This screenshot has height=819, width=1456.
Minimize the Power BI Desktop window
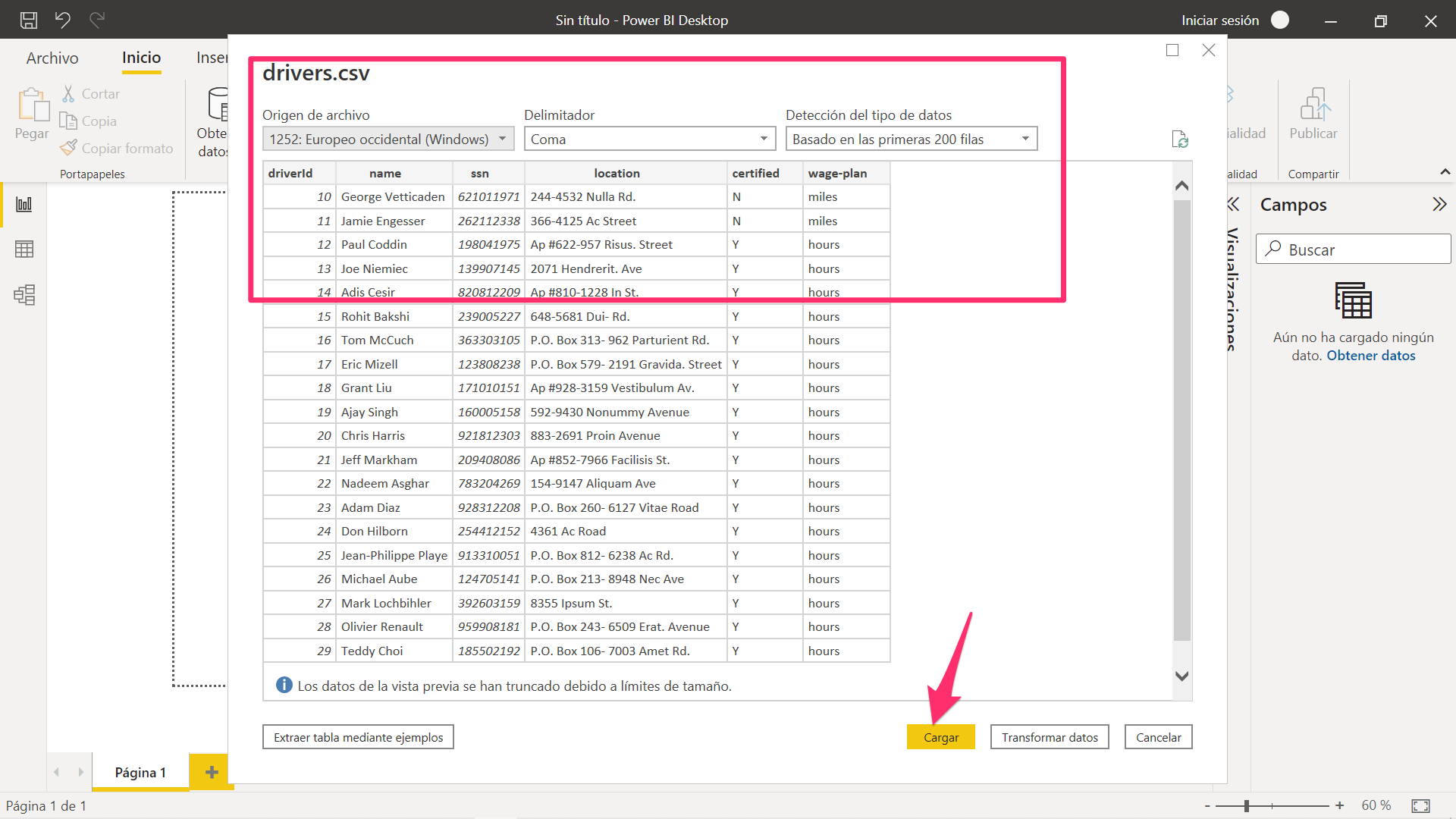point(1331,20)
